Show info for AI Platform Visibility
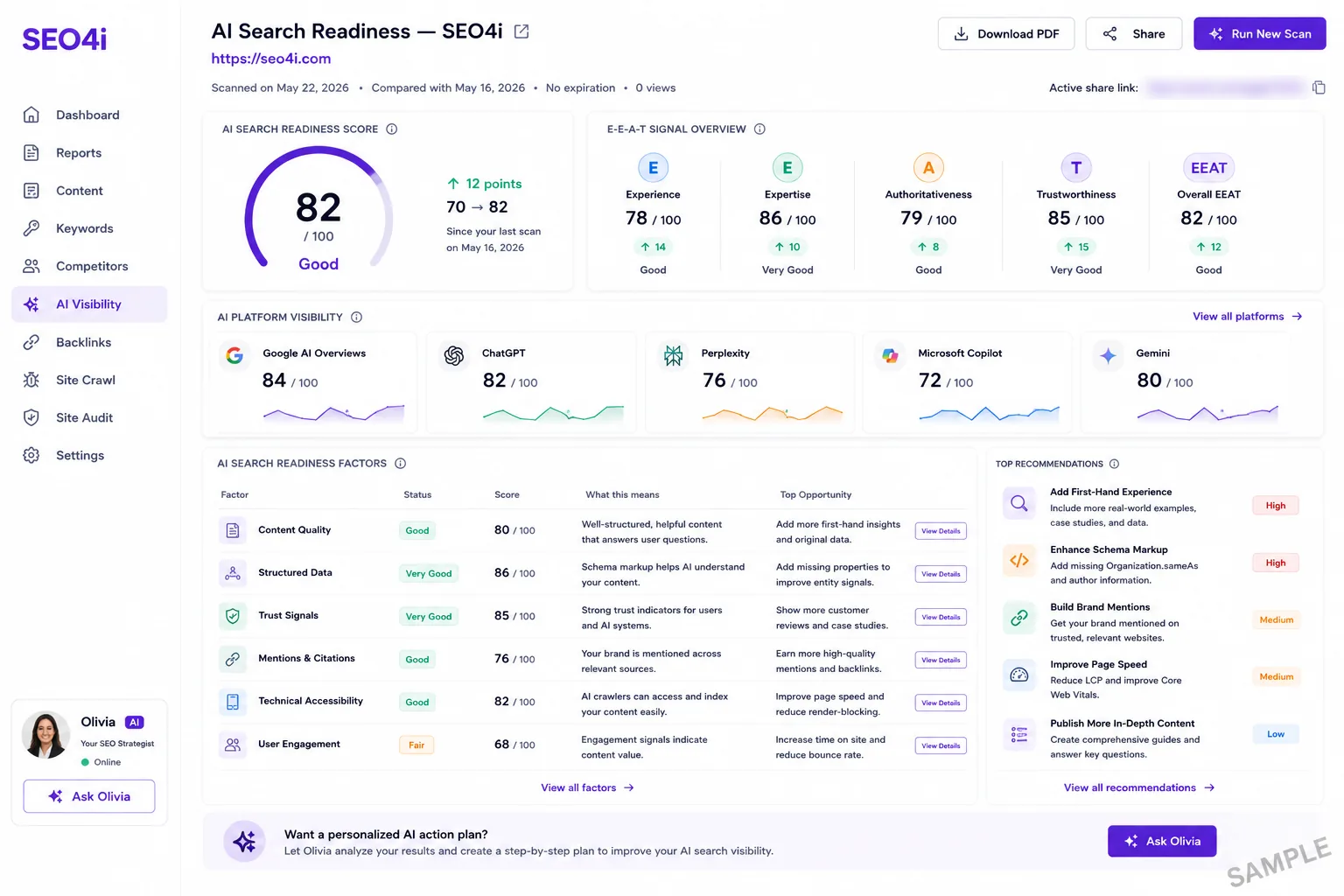This screenshot has width=1344, height=896. (x=356, y=317)
